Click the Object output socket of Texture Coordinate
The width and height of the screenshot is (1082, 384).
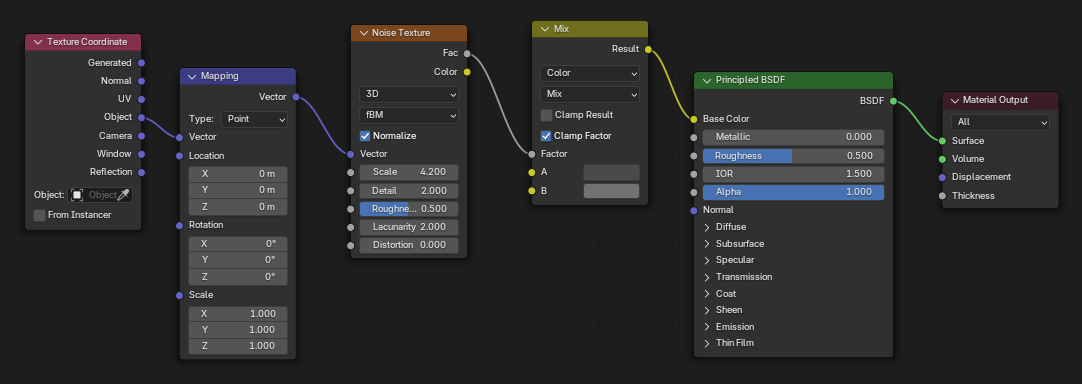[x=141, y=117]
